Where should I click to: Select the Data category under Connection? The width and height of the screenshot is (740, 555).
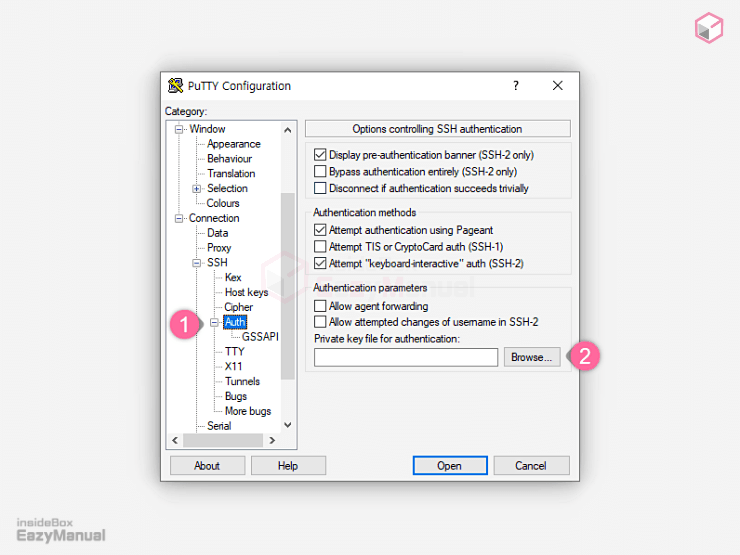tap(218, 233)
